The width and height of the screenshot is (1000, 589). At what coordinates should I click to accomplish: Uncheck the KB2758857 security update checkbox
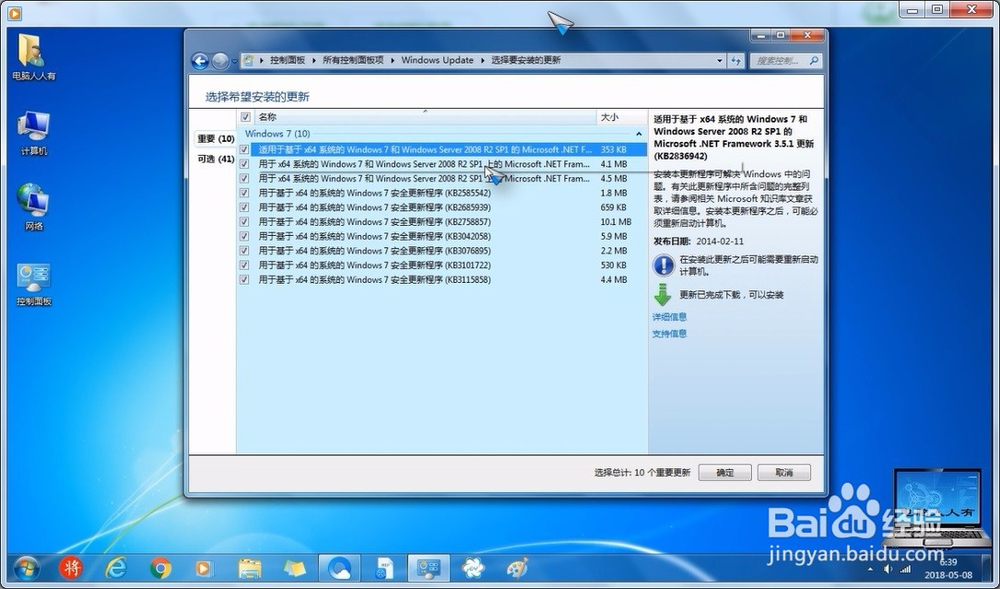pyautogui.click(x=244, y=222)
